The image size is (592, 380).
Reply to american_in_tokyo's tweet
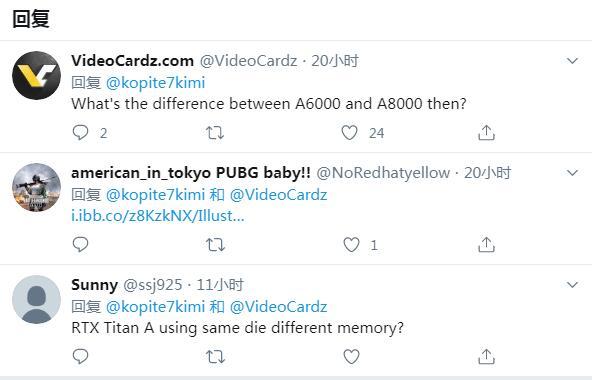pyautogui.click(x=80, y=244)
